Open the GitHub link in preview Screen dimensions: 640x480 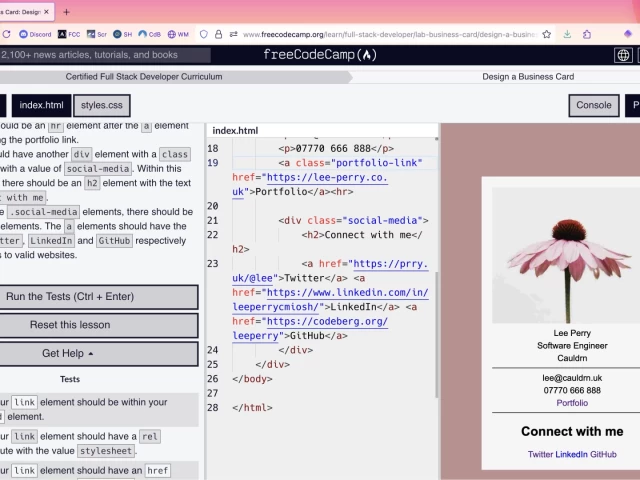click(603, 454)
